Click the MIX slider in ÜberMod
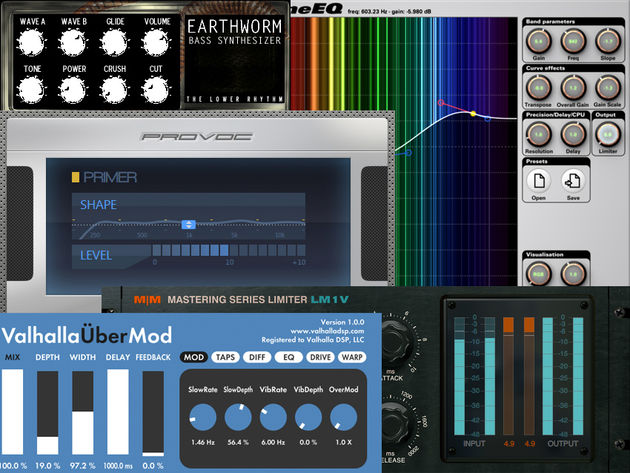 (12, 412)
